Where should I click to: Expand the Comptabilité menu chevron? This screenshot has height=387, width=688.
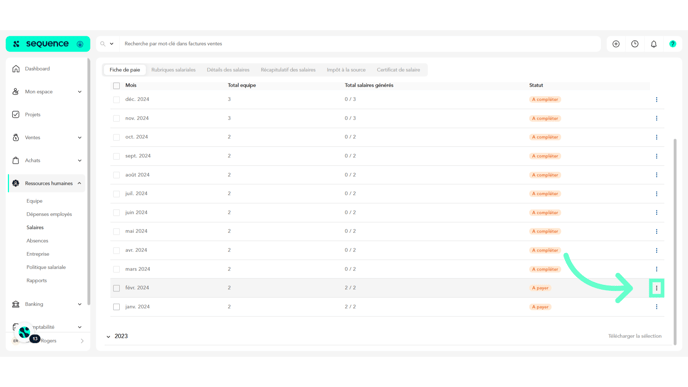tap(79, 327)
